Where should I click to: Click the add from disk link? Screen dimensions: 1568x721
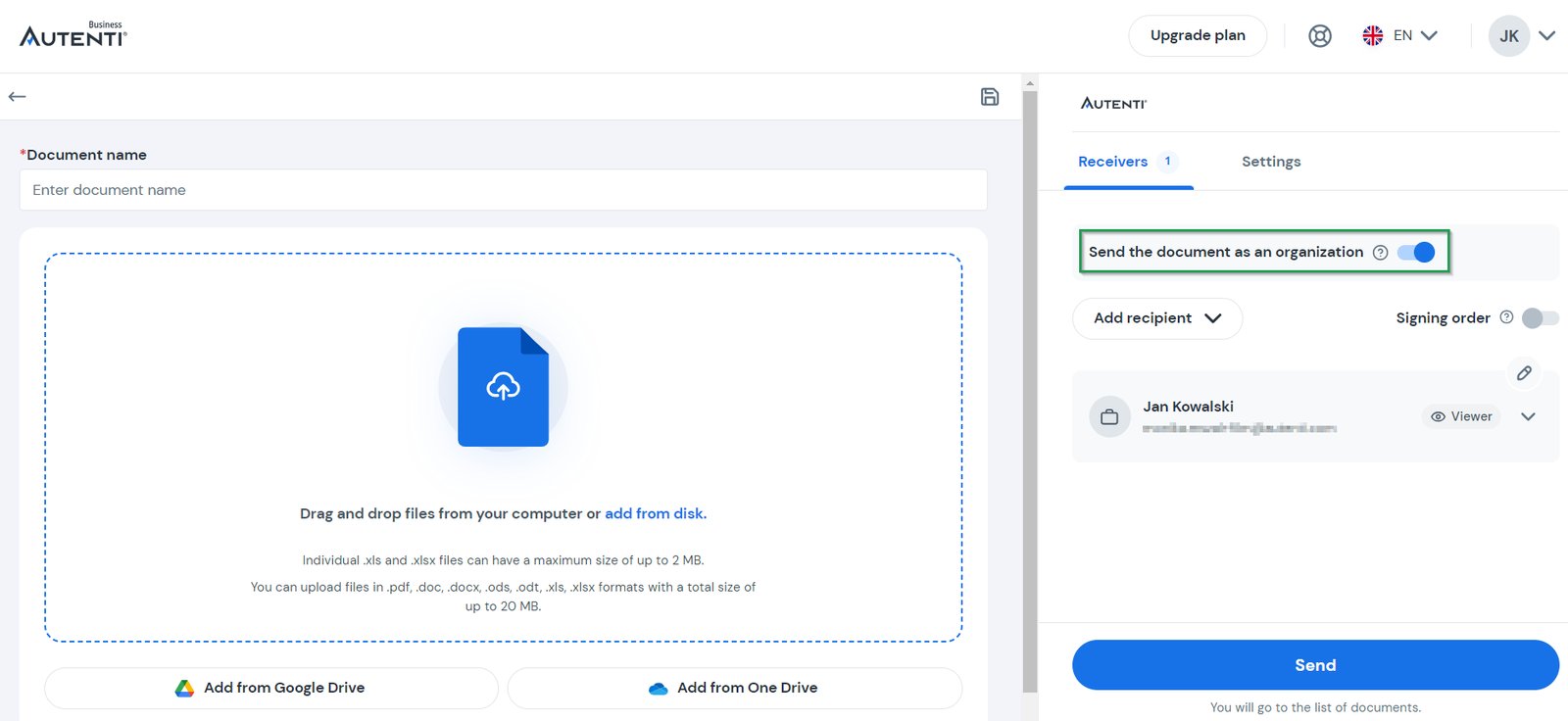click(x=656, y=513)
